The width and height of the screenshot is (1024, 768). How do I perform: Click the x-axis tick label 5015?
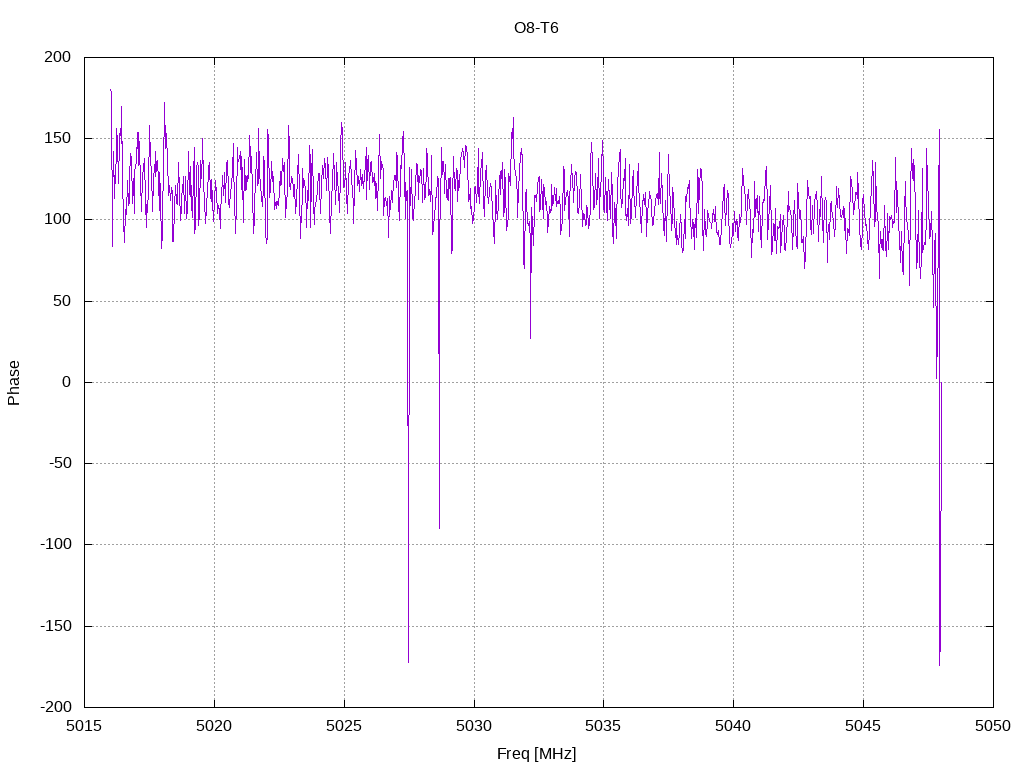point(84,726)
